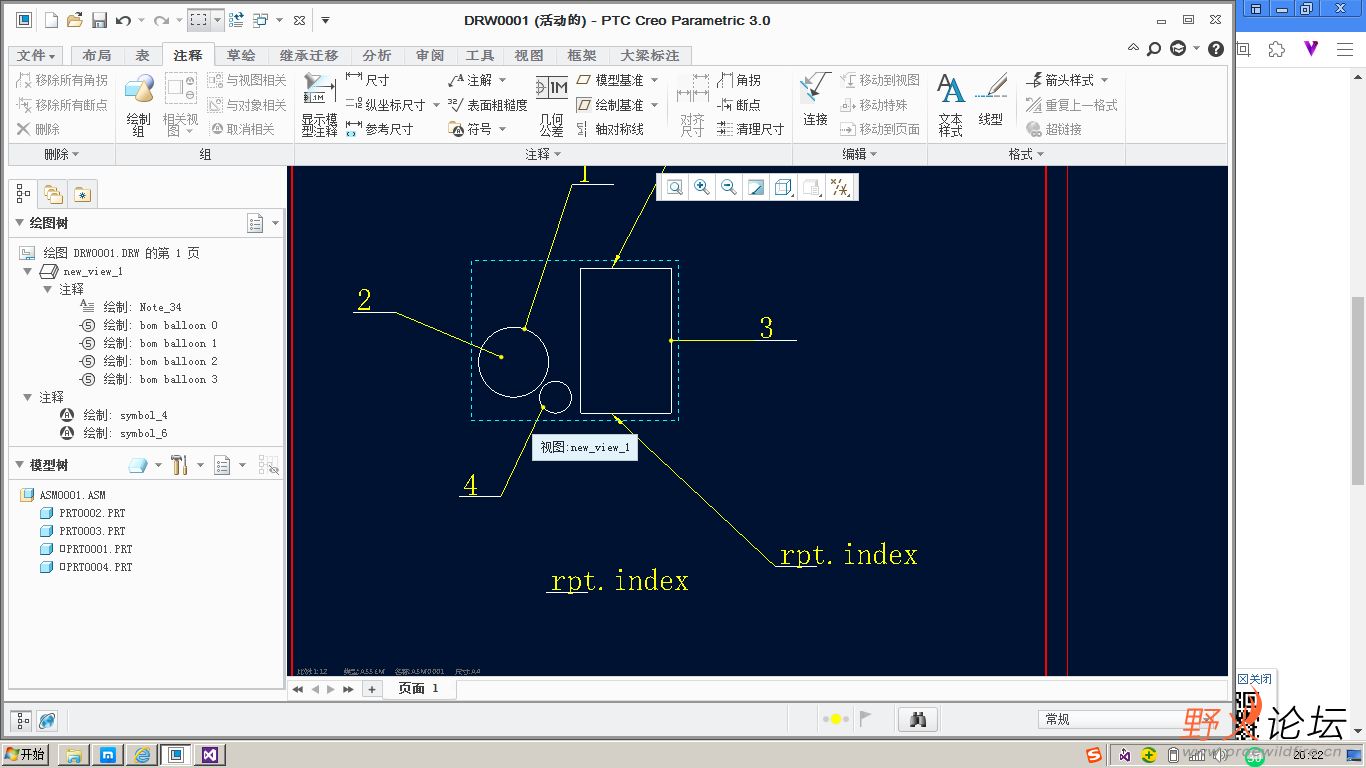Undo the last action
The image size is (1366, 768).
(x=123, y=20)
